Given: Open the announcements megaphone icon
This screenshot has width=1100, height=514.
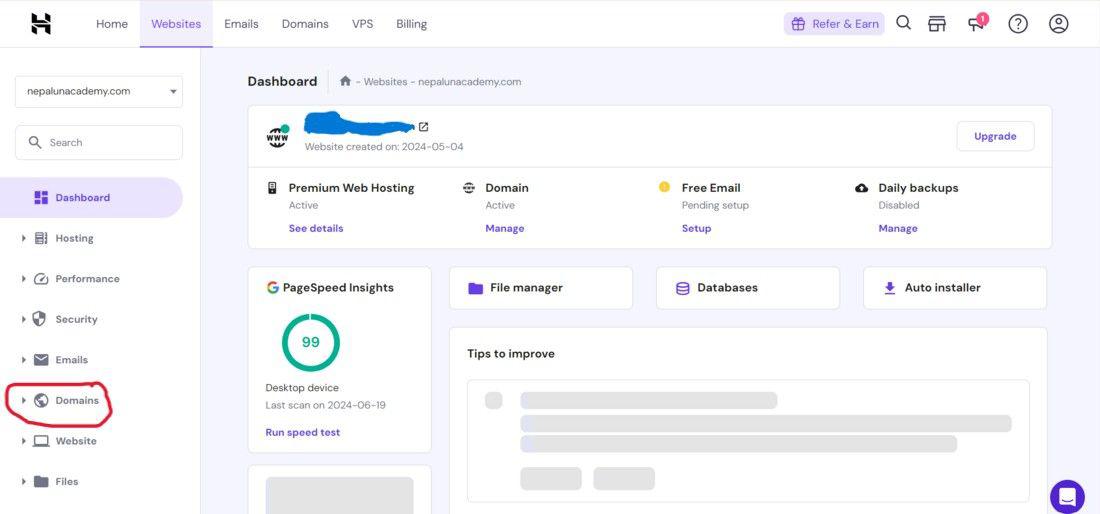Looking at the screenshot, I should click(977, 22).
